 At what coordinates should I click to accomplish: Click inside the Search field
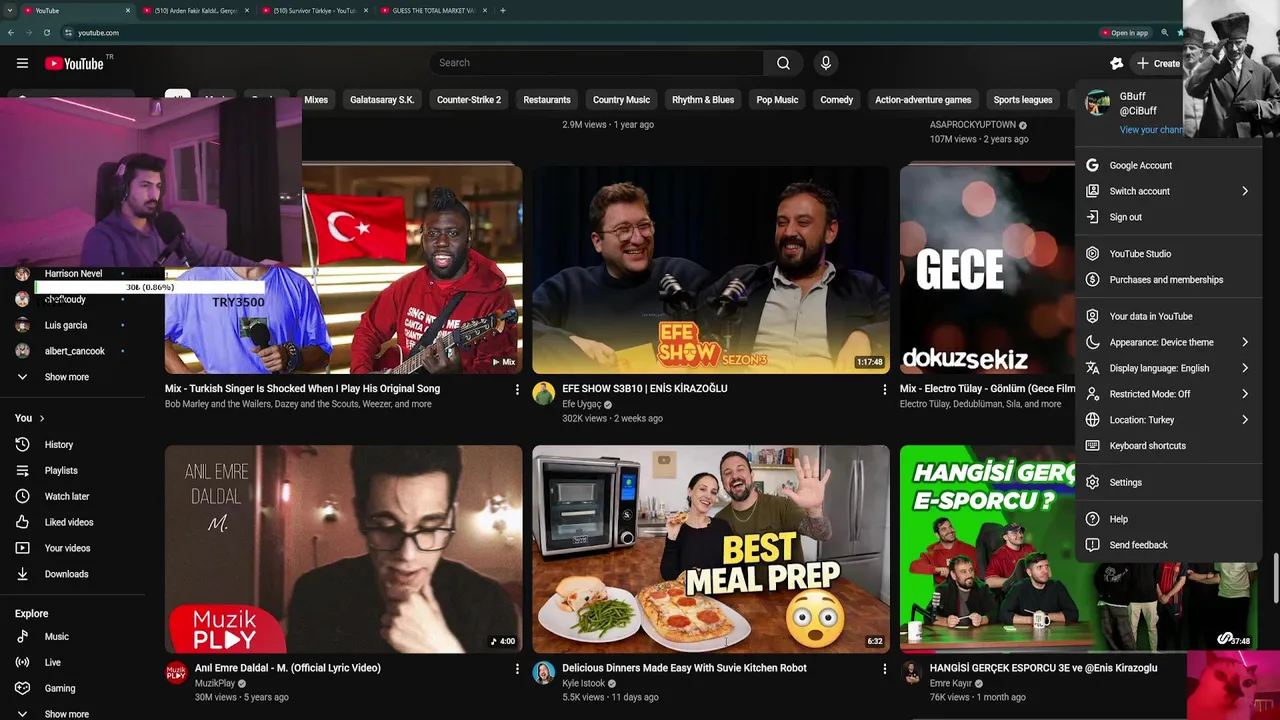[597, 63]
